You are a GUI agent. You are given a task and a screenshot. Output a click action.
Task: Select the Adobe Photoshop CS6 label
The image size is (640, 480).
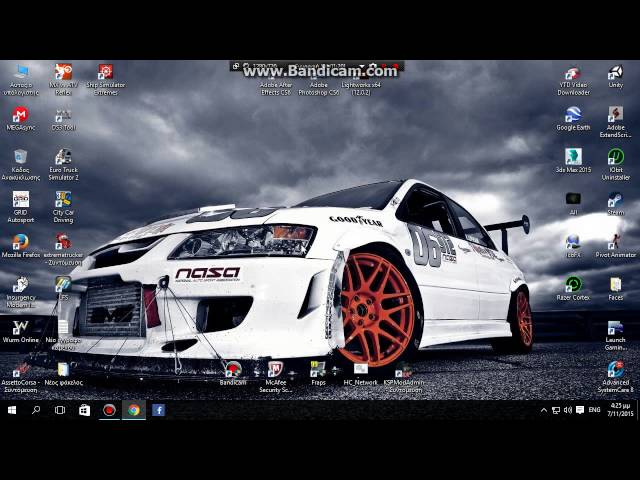(318, 89)
